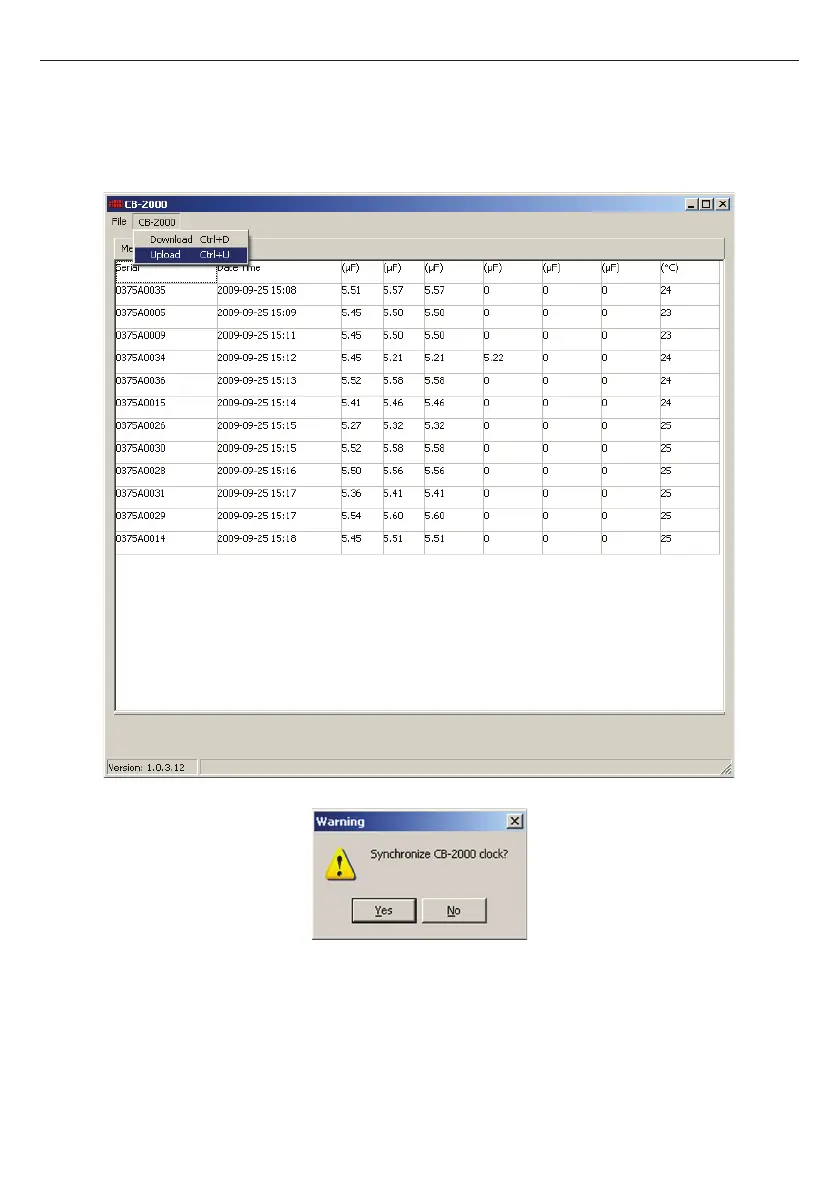Click the yellow warning triangle icon
The height and width of the screenshot is (1191, 839).
pos(340,864)
